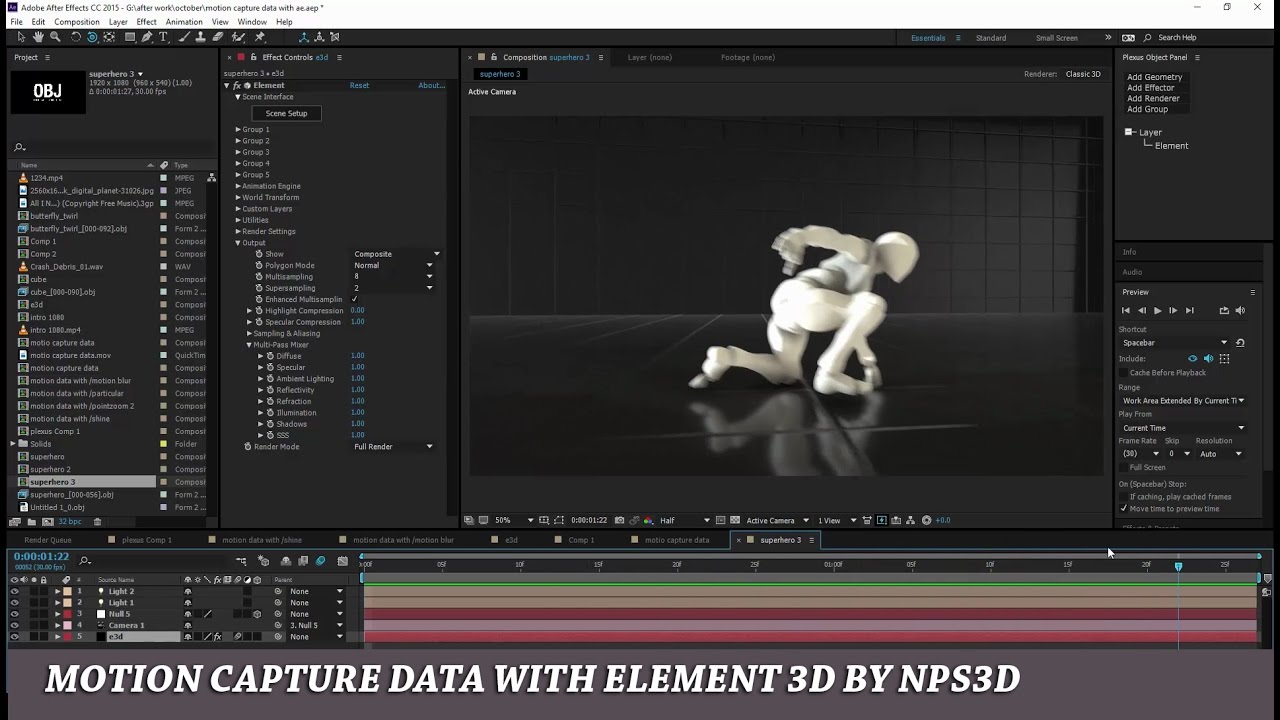Choose World Axis mode icon

[319, 37]
